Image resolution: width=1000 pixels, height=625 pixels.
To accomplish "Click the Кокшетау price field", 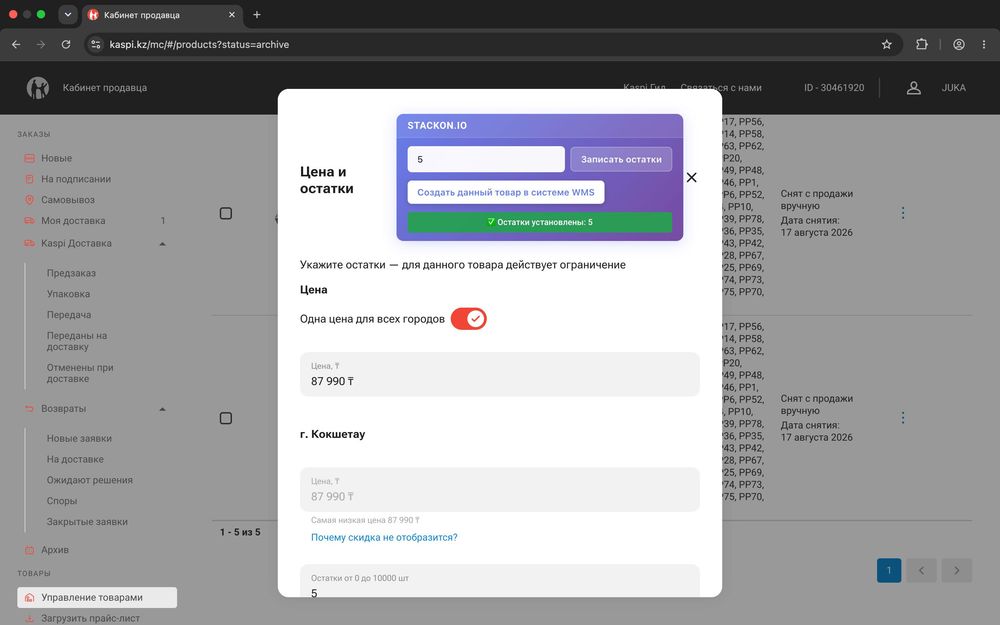I will (499, 490).
